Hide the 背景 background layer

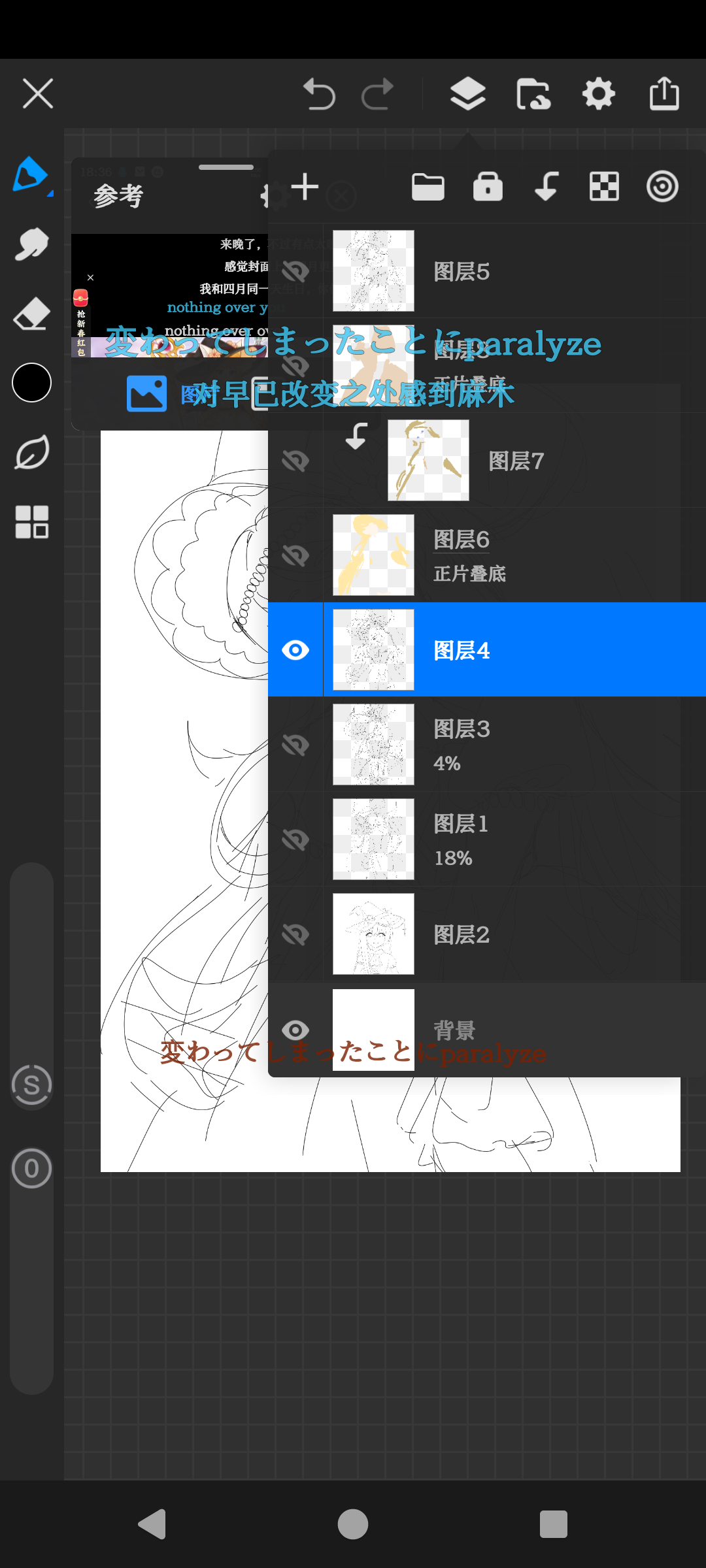[295, 1030]
